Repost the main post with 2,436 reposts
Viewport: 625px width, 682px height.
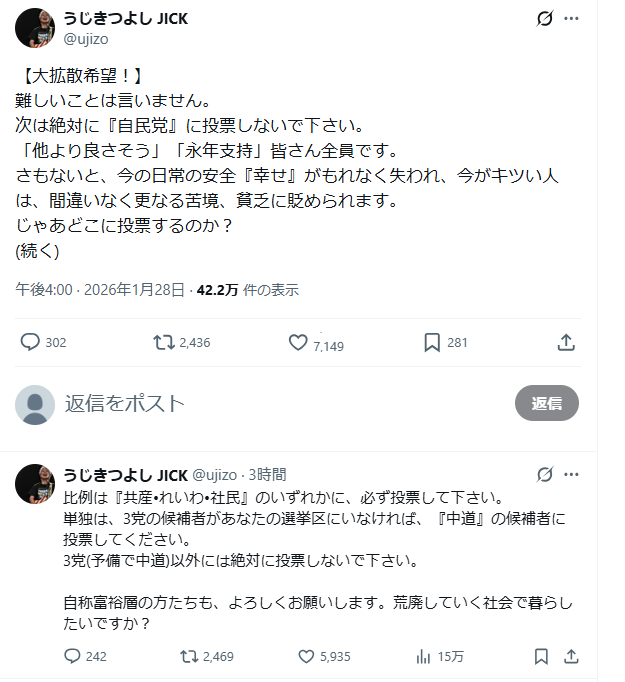[x=162, y=342]
